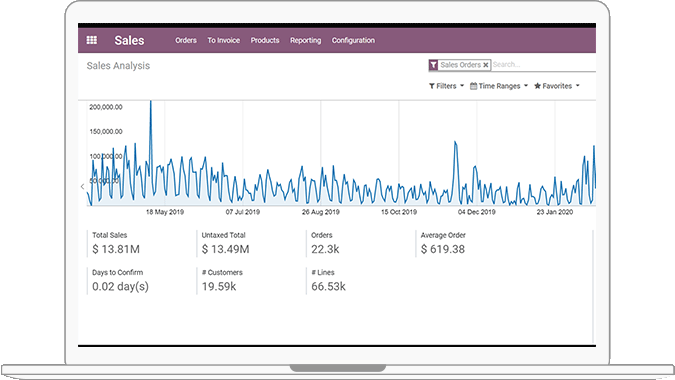Click the 07 Jul 2019 axis label

click(x=243, y=212)
